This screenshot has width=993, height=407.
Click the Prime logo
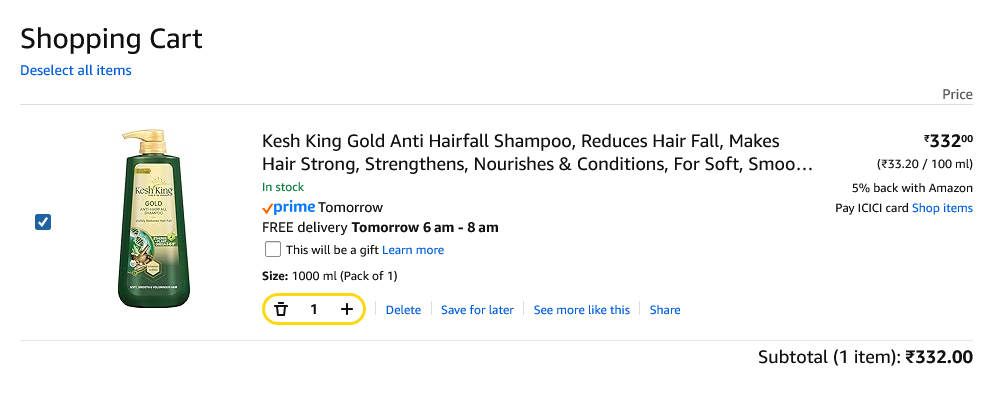(x=288, y=208)
